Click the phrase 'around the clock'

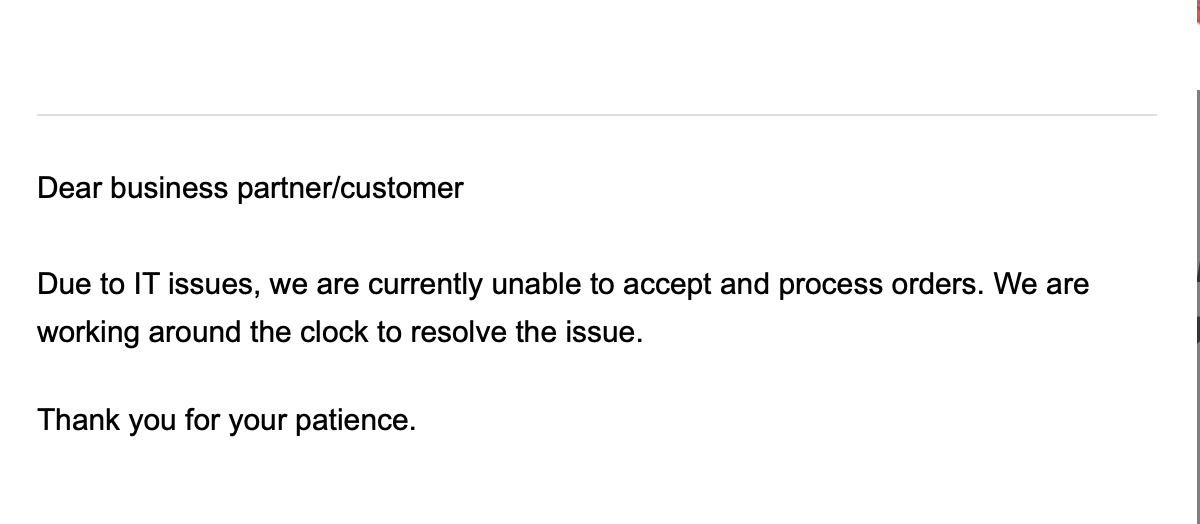coord(259,332)
